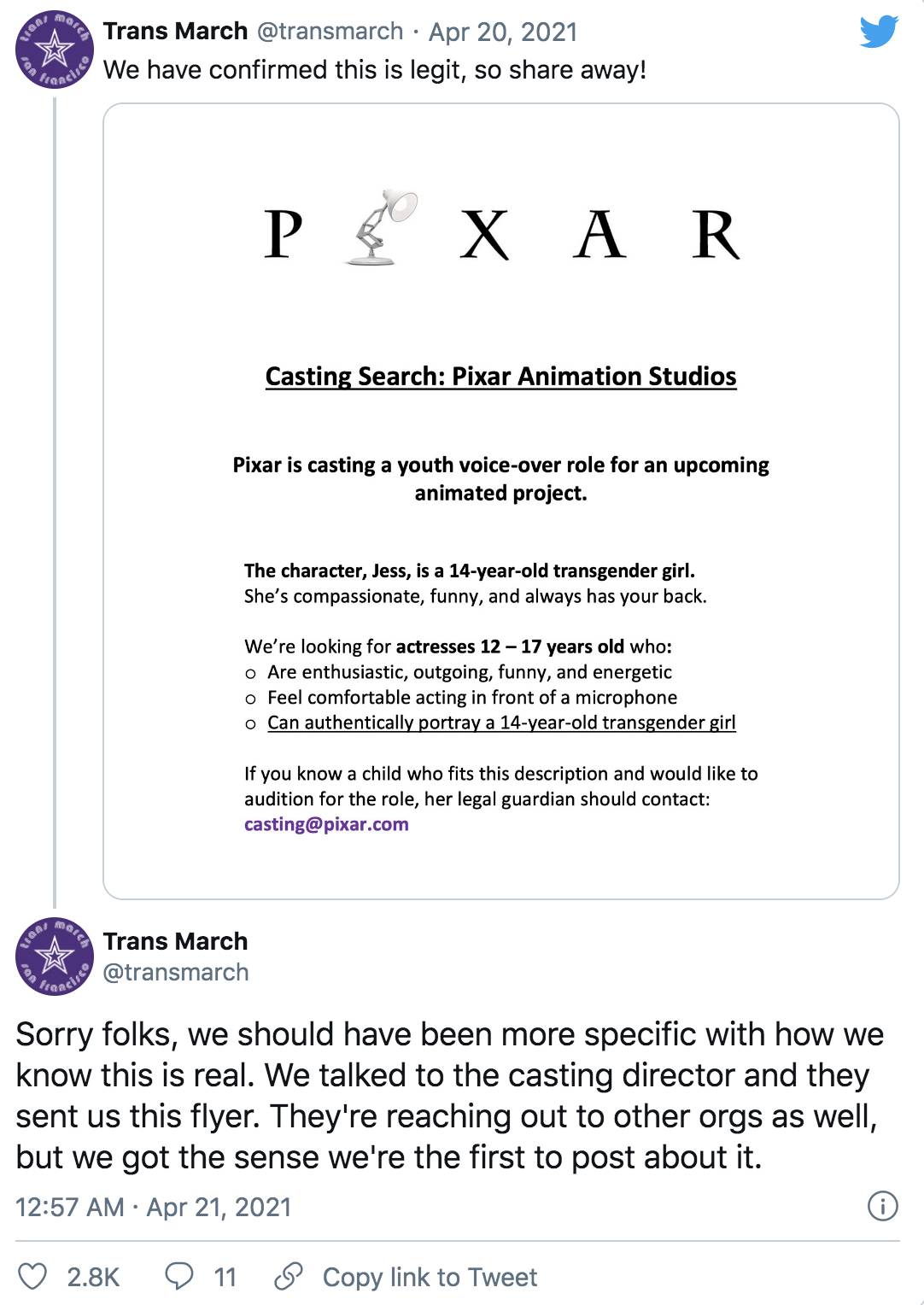This screenshot has width=924, height=1305.
Task: Click Copy link to Tweet
Action: tap(430, 1277)
